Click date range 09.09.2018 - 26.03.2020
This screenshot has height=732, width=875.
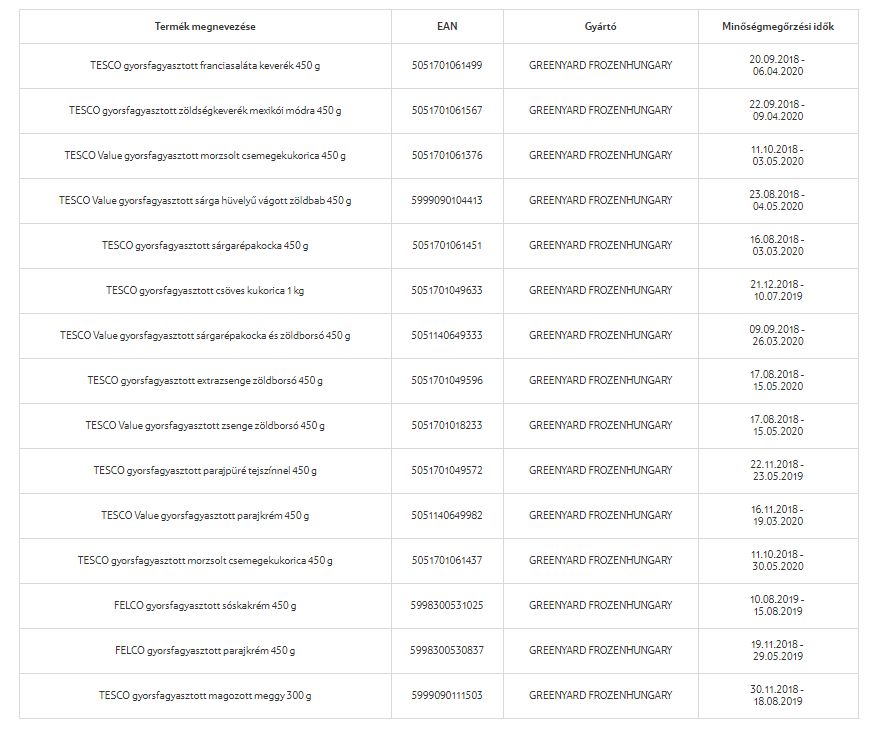click(778, 335)
